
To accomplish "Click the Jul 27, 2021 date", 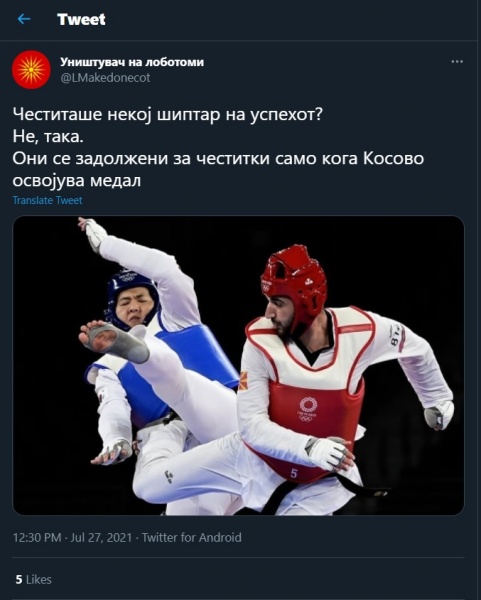I will click(101, 538).
